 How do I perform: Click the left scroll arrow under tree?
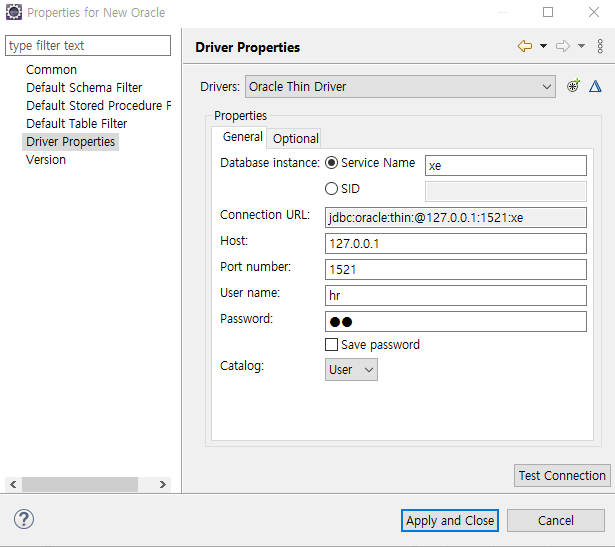point(13,484)
